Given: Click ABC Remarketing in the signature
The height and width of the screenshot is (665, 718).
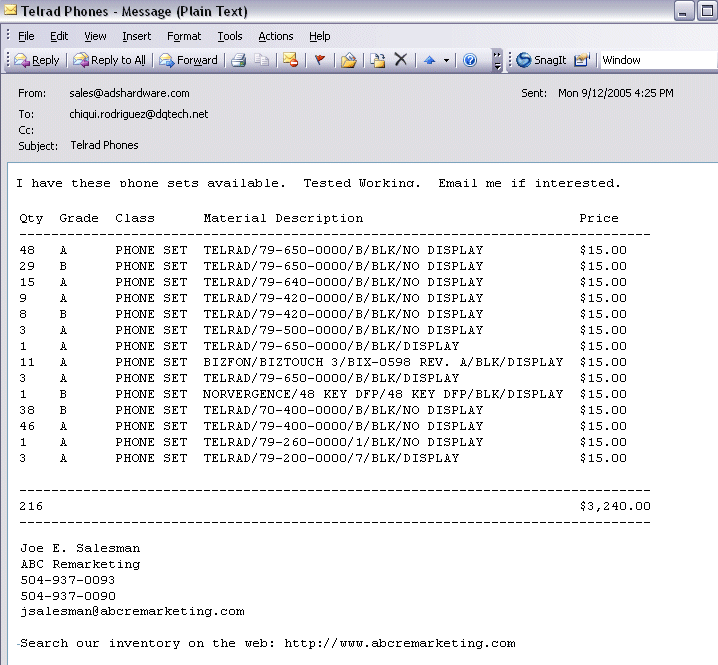Looking at the screenshot, I should coord(80,564).
